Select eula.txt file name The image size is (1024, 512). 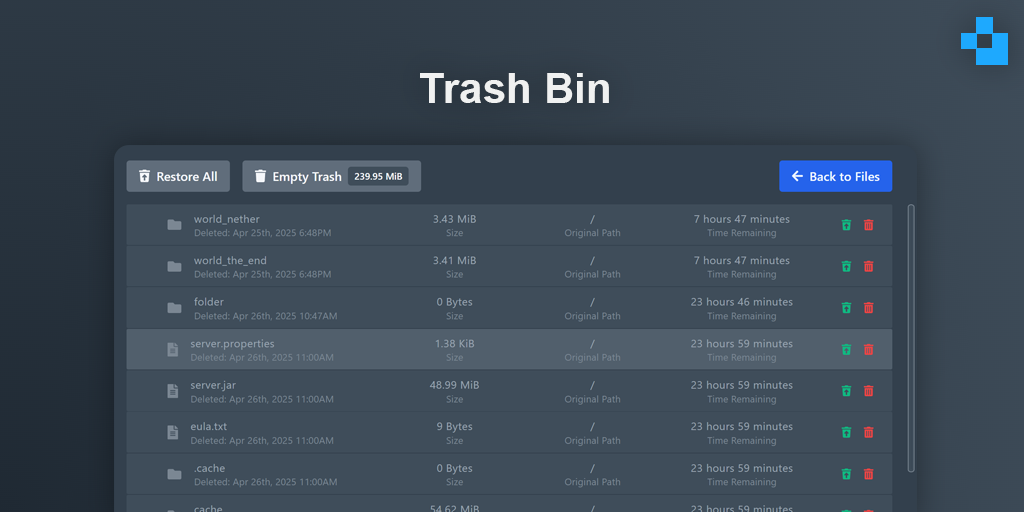[x=209, y=426]
